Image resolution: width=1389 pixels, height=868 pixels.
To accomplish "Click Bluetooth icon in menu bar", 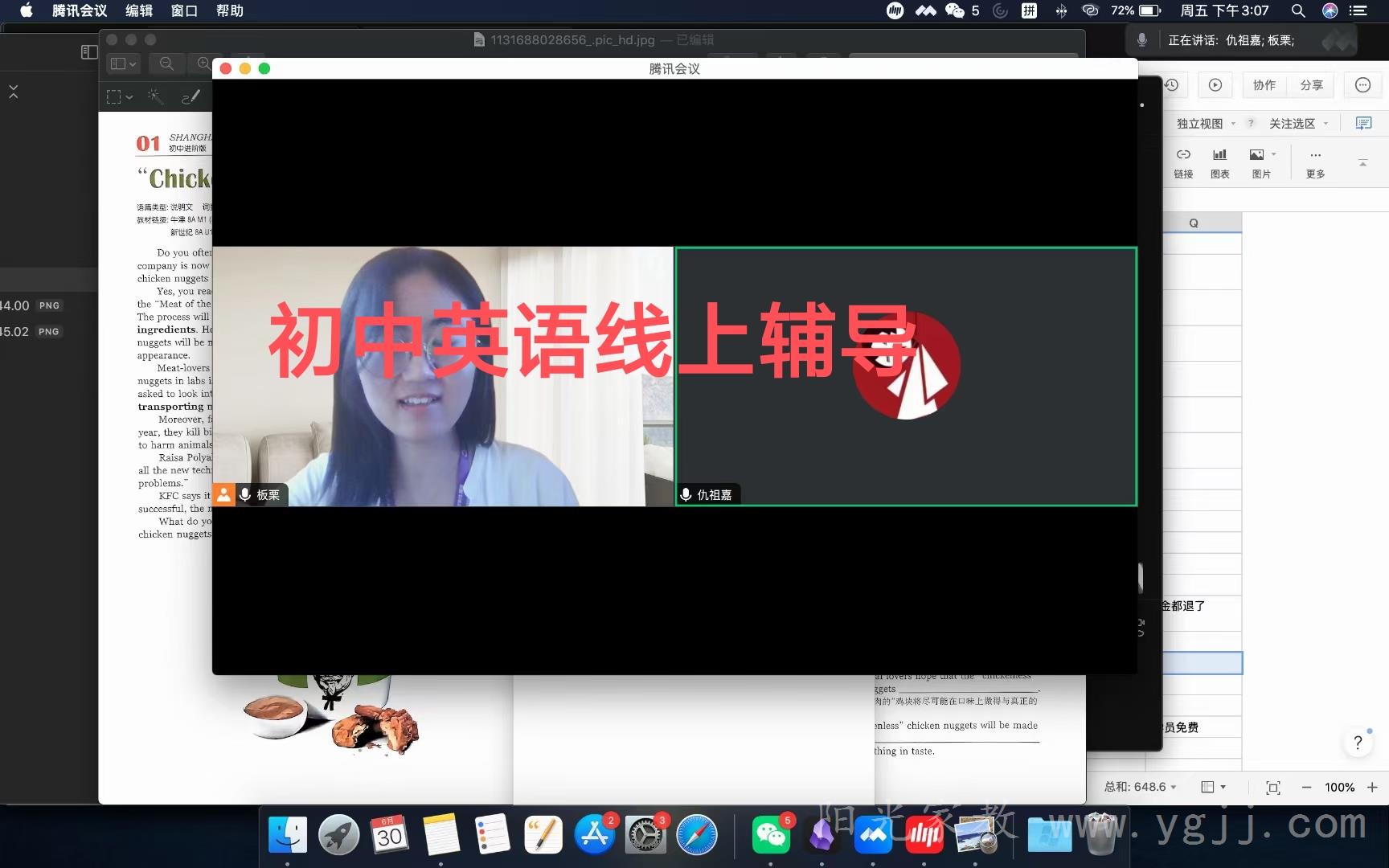I will (1061, 10).
